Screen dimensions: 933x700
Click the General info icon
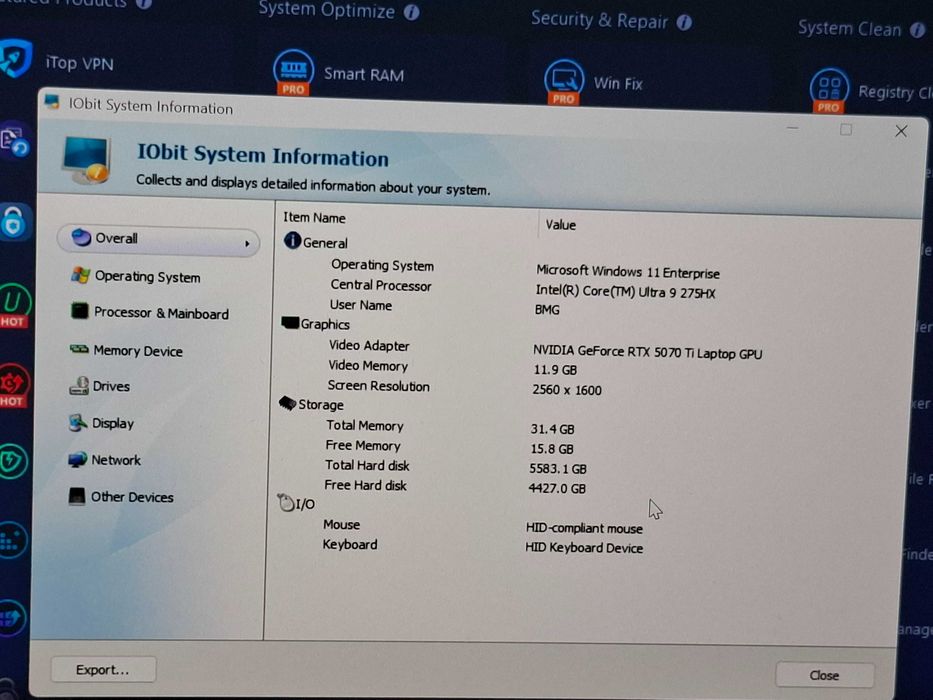click(292, 240)
